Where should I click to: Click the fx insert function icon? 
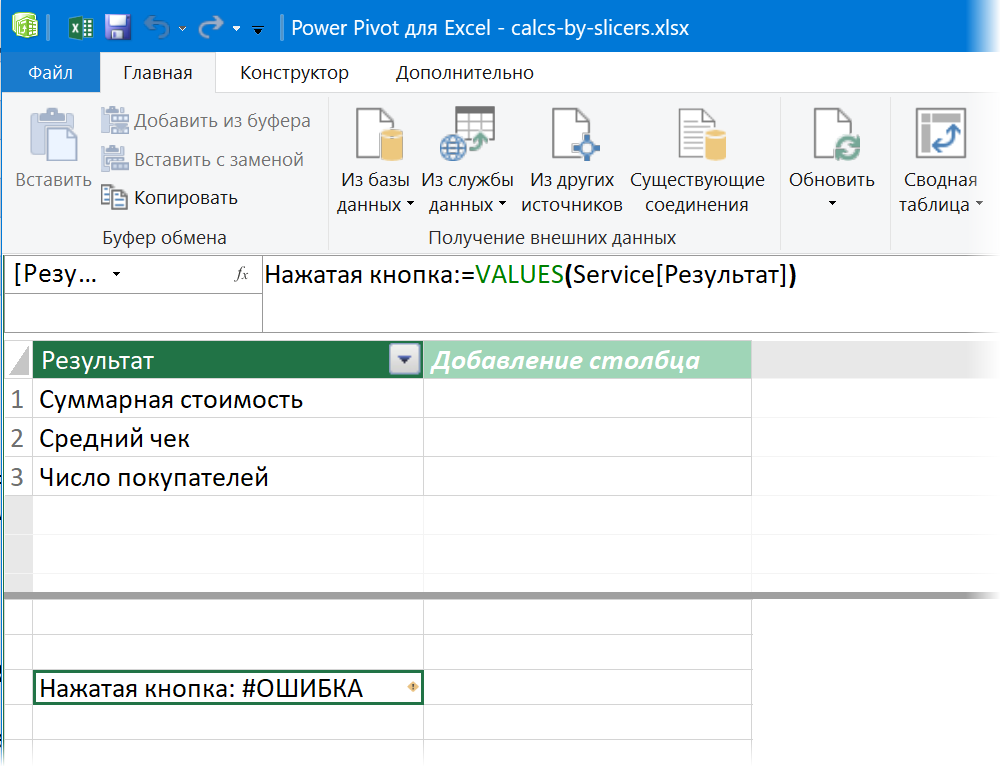pyautogui.click(x=241, y=275)
